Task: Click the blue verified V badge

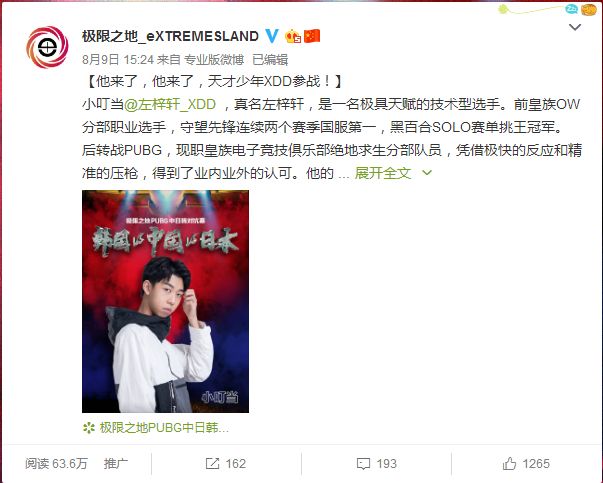Action: tap(272, 36)
